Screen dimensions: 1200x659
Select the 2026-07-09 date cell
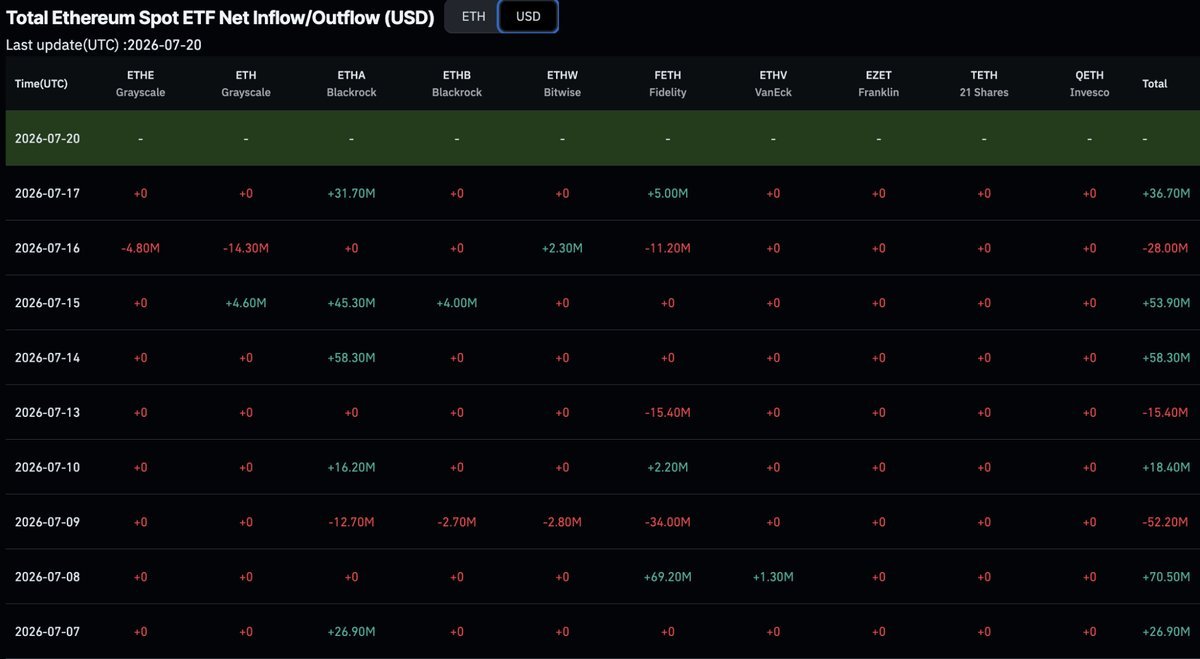(47, 522)
